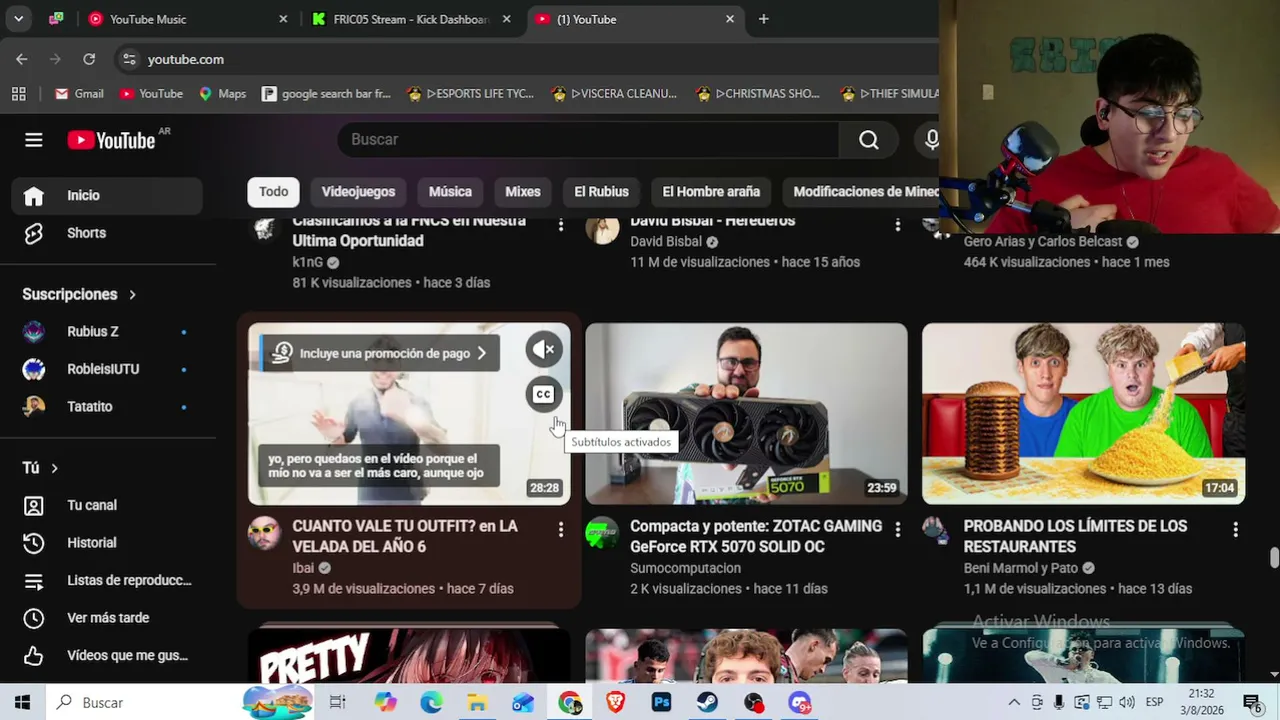
Task: Open a new browser tab
Action: 764,19
